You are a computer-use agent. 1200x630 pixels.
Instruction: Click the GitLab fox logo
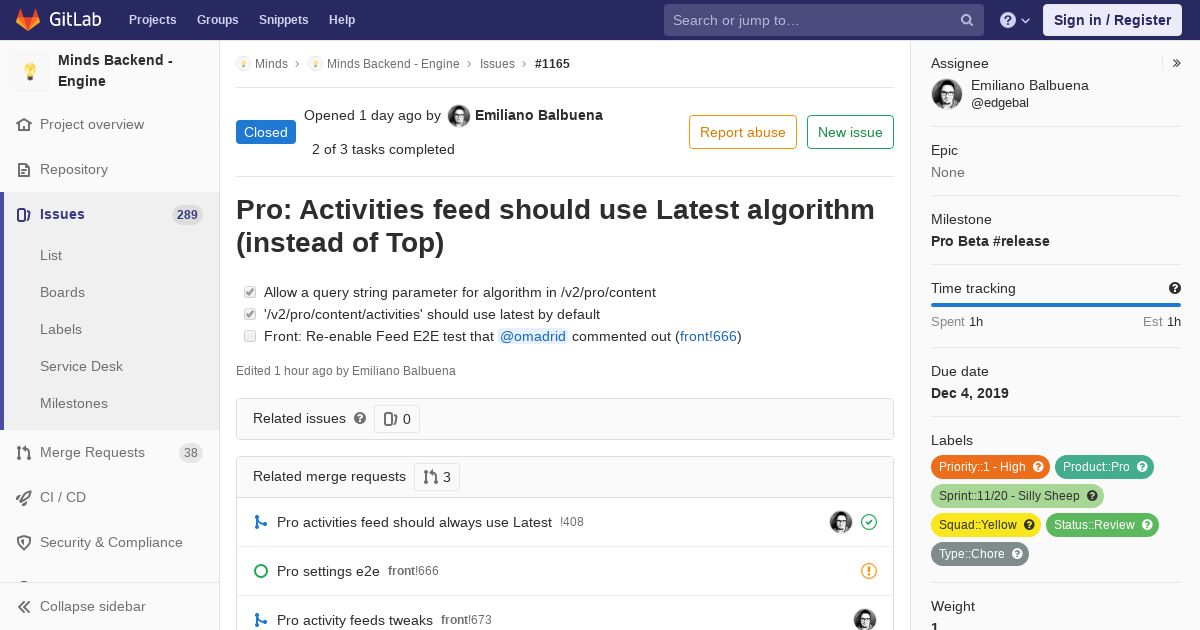28,20
